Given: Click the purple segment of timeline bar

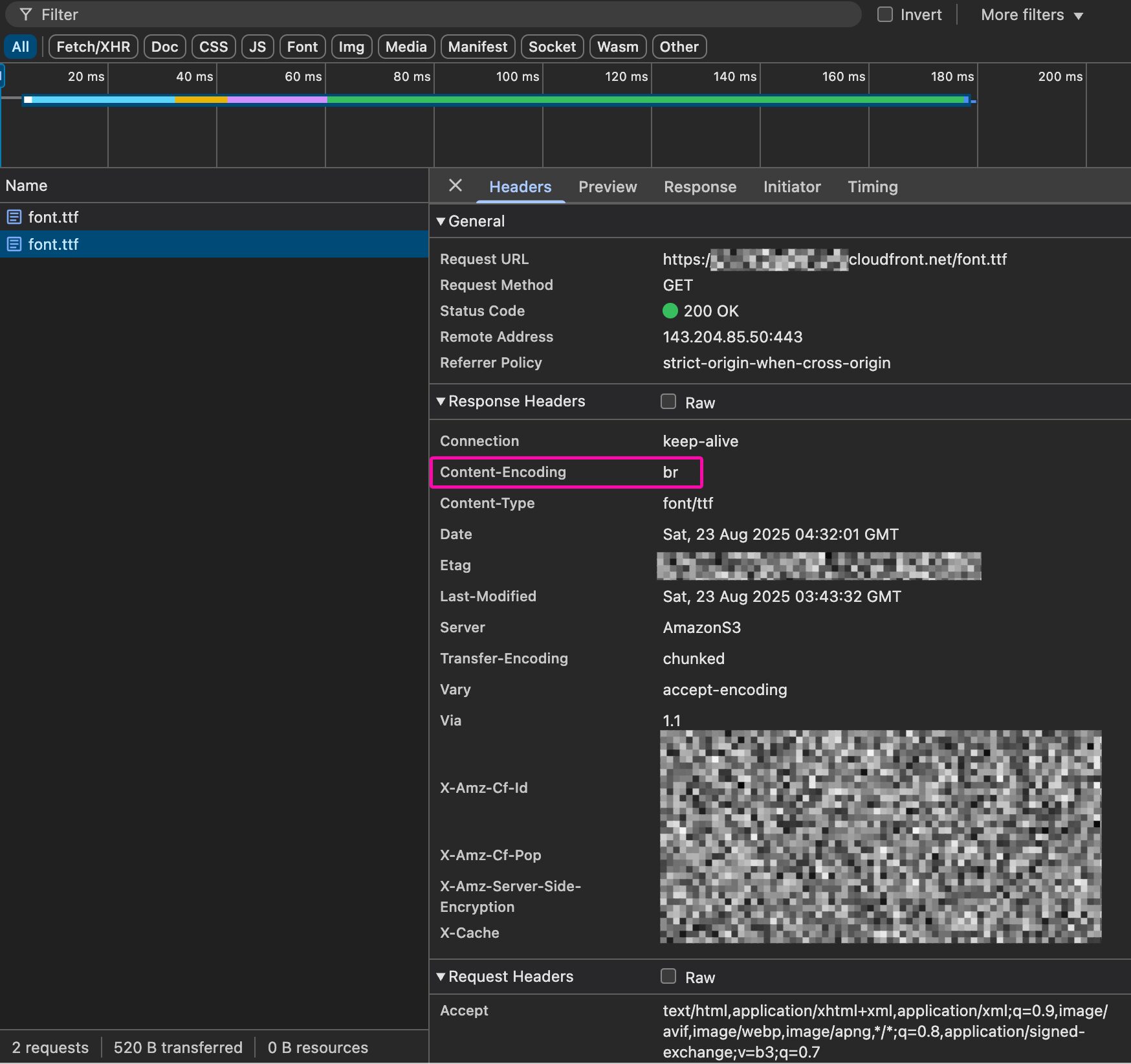Looking at the screenshot, I should pos(277,100).
